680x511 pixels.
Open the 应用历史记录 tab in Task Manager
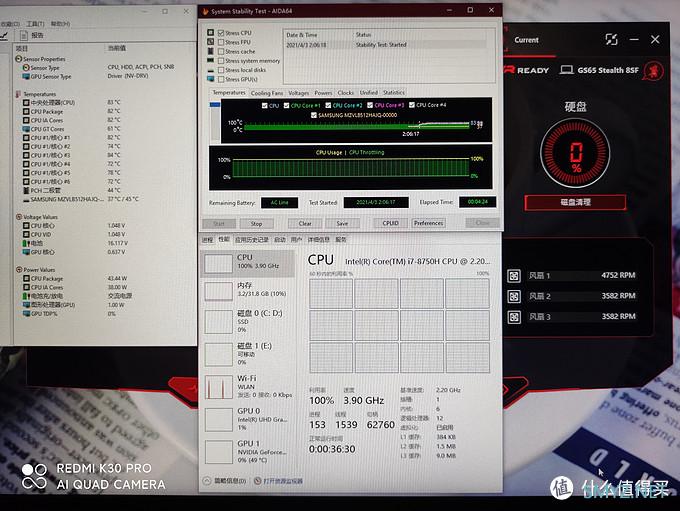tap(252, 239)
